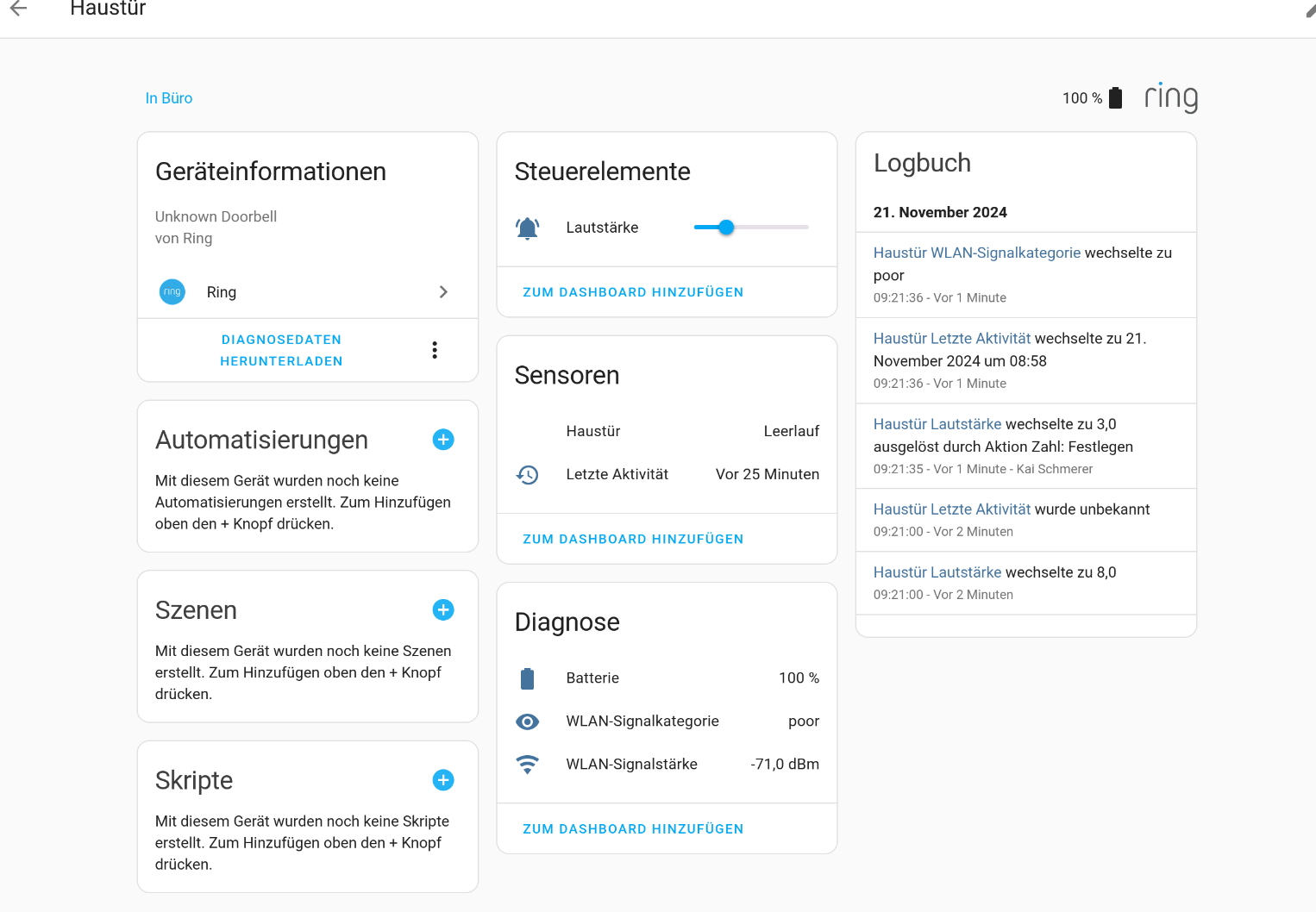Click the Batterie icon in Diagnose
The height and width of the screenshot is (912, 1316).
(528, 678)
